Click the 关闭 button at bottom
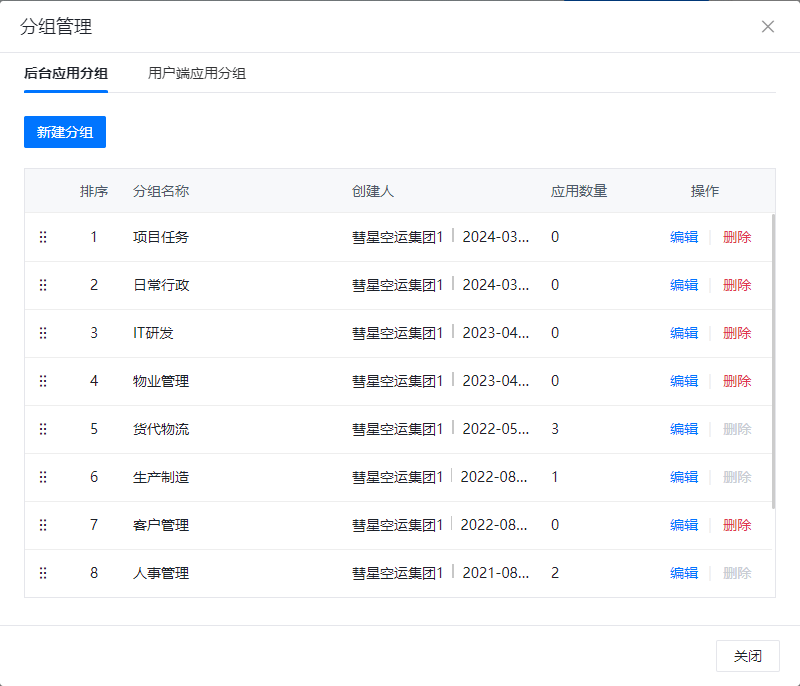800x686 pixels. pyautogui.click(x=747, y=656)
